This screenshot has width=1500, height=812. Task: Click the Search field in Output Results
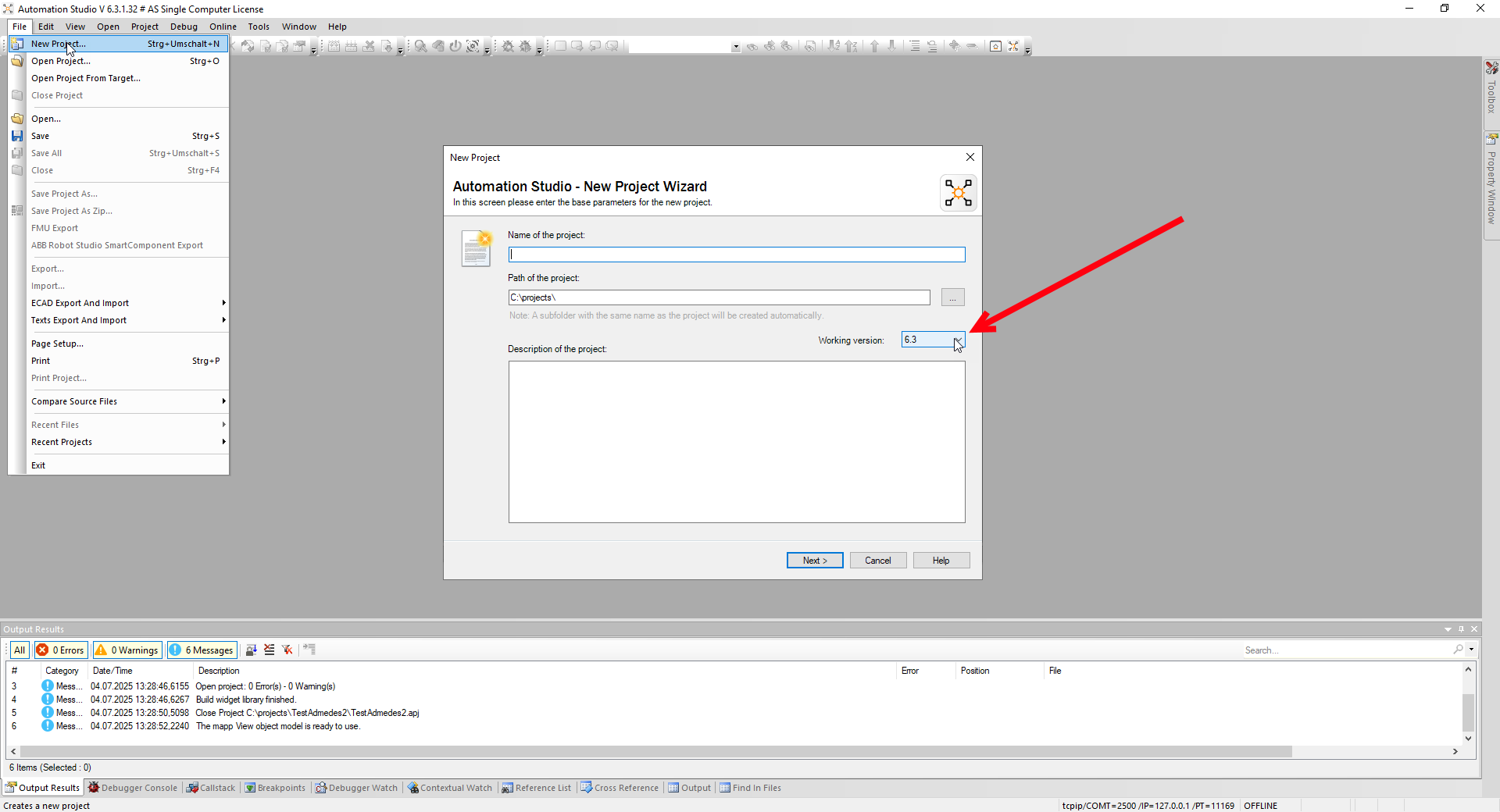1347,650
